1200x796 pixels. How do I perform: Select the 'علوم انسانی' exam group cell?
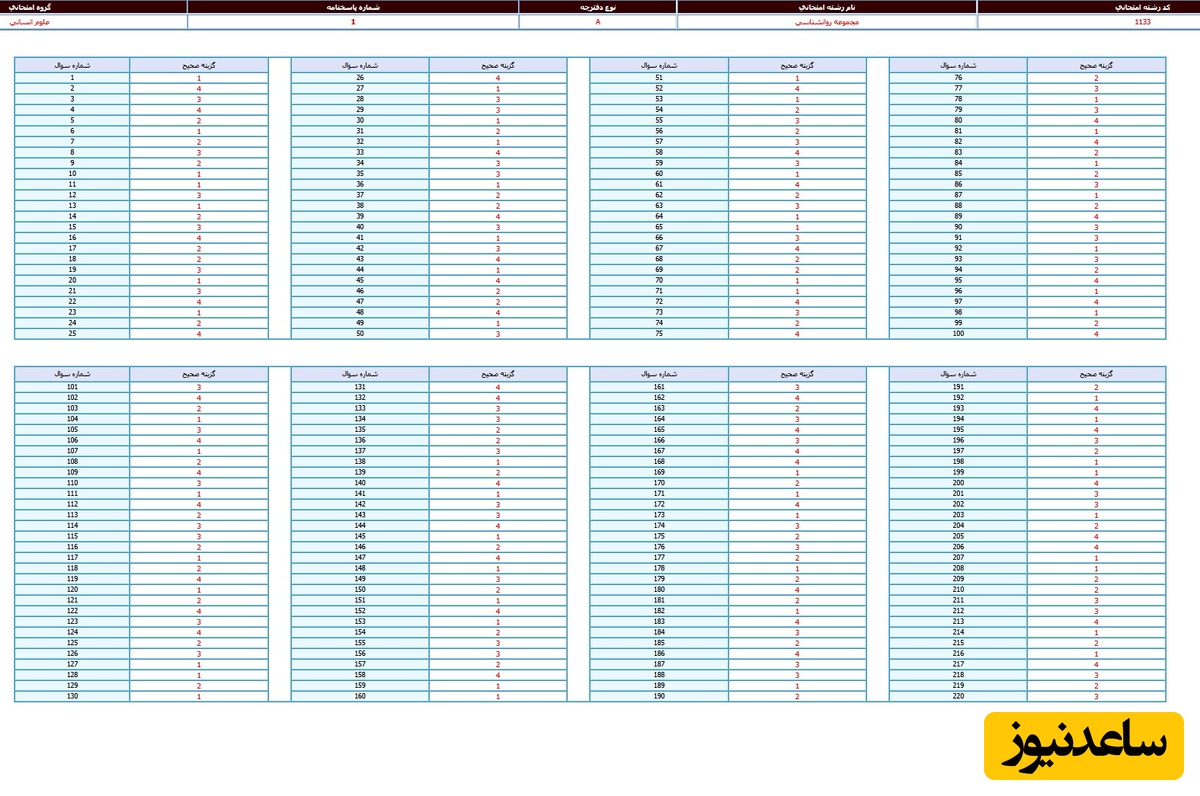pos(93,21)
